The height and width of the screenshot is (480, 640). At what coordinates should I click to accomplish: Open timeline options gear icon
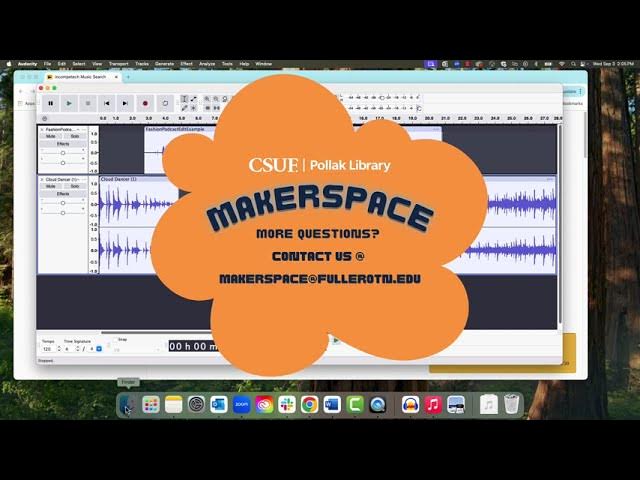(44, 118)
